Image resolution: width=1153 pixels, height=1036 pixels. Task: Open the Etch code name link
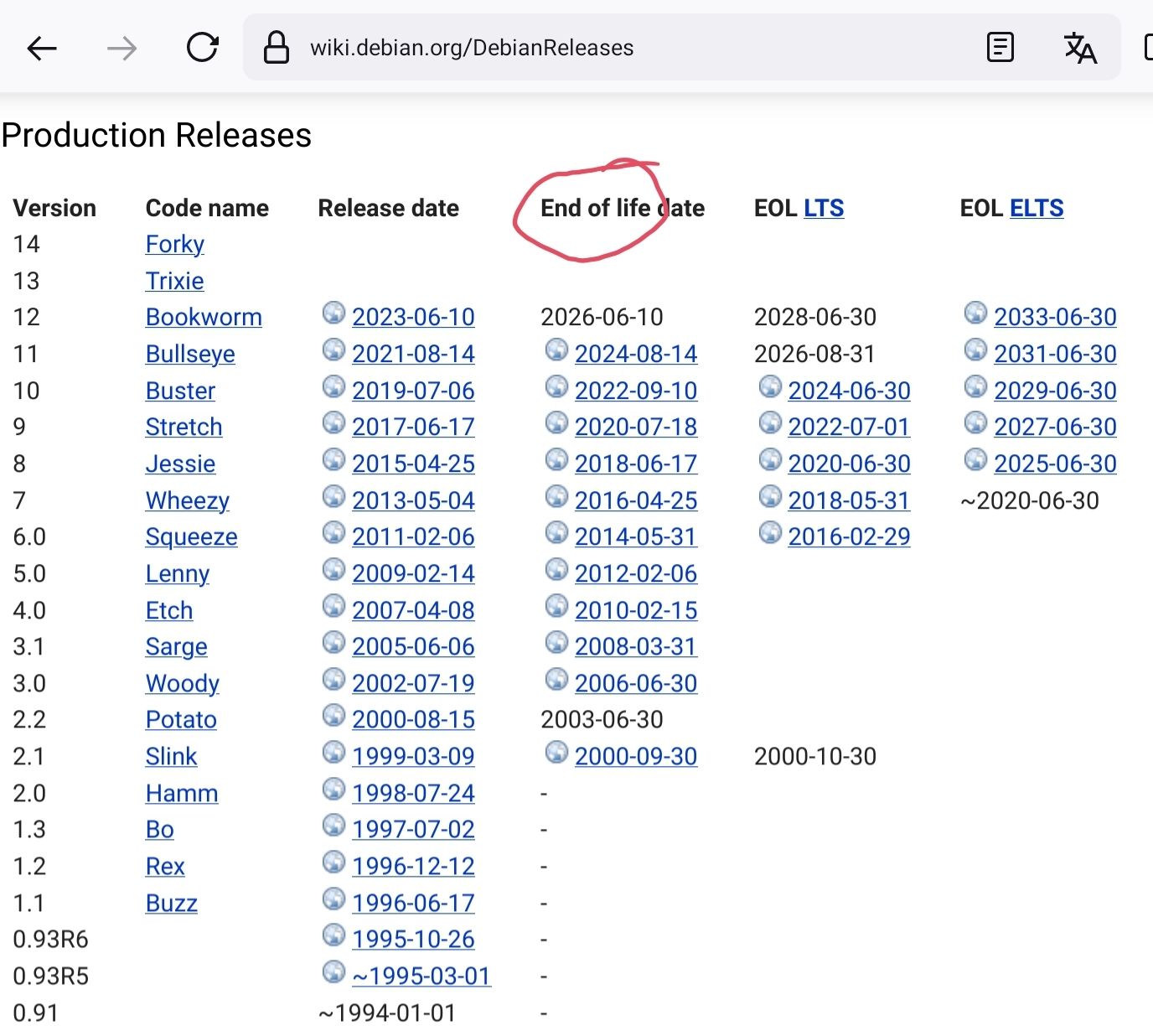[x=168, y=610]
